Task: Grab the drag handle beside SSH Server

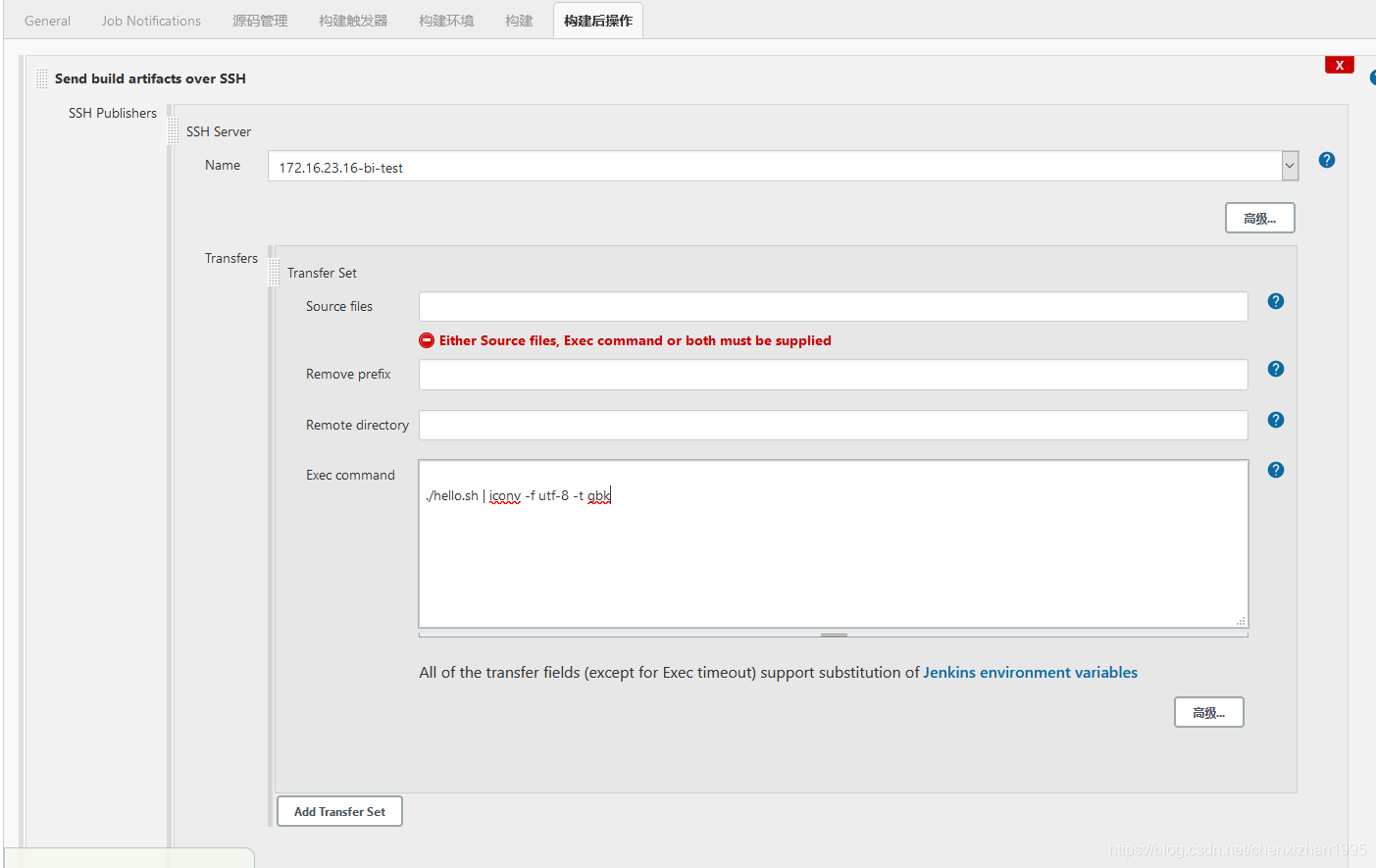Action: pyautogui.click(x=174, y=131)
